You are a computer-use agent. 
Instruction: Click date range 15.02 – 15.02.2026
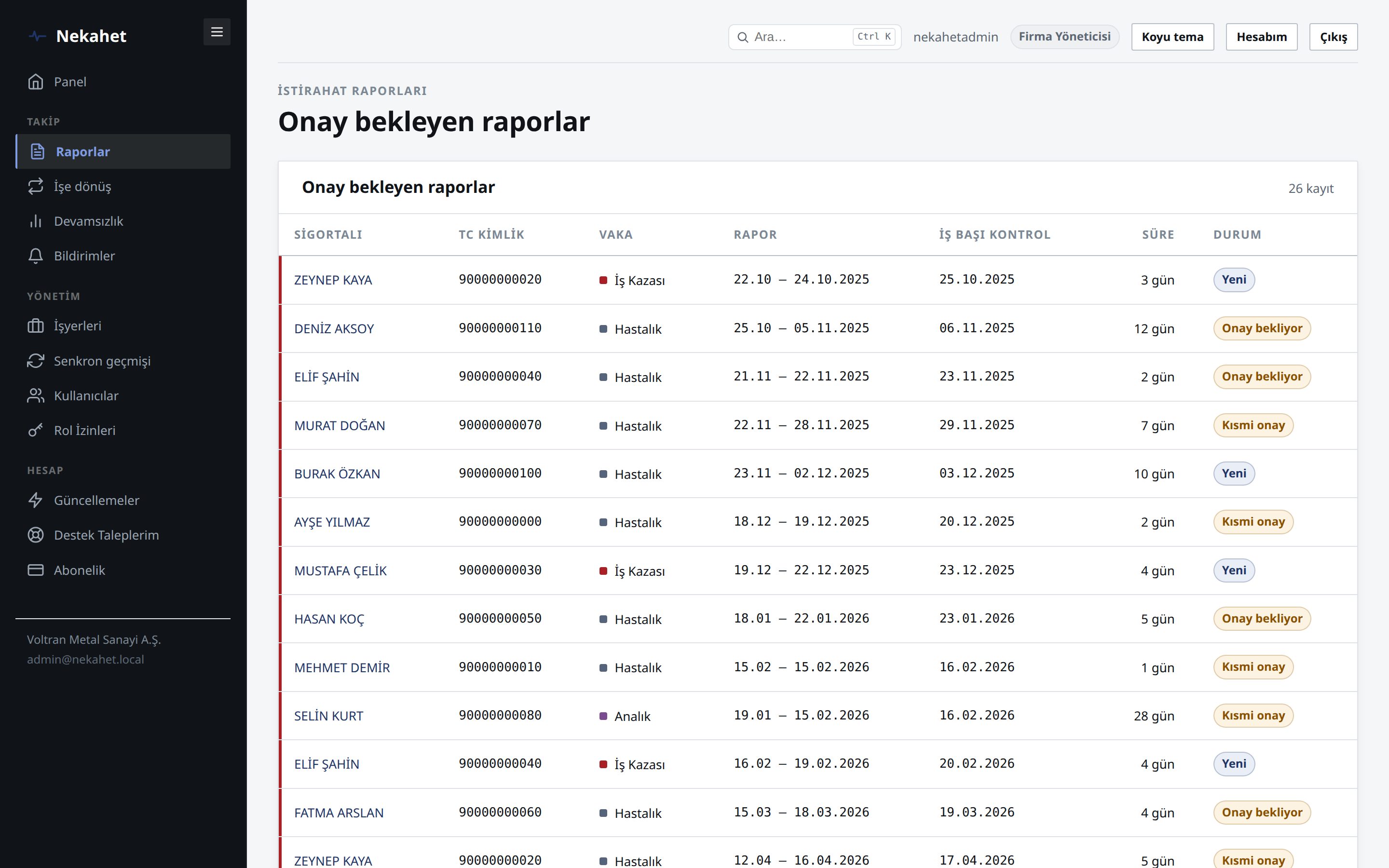pyautogui.click(x=801, y=667)
